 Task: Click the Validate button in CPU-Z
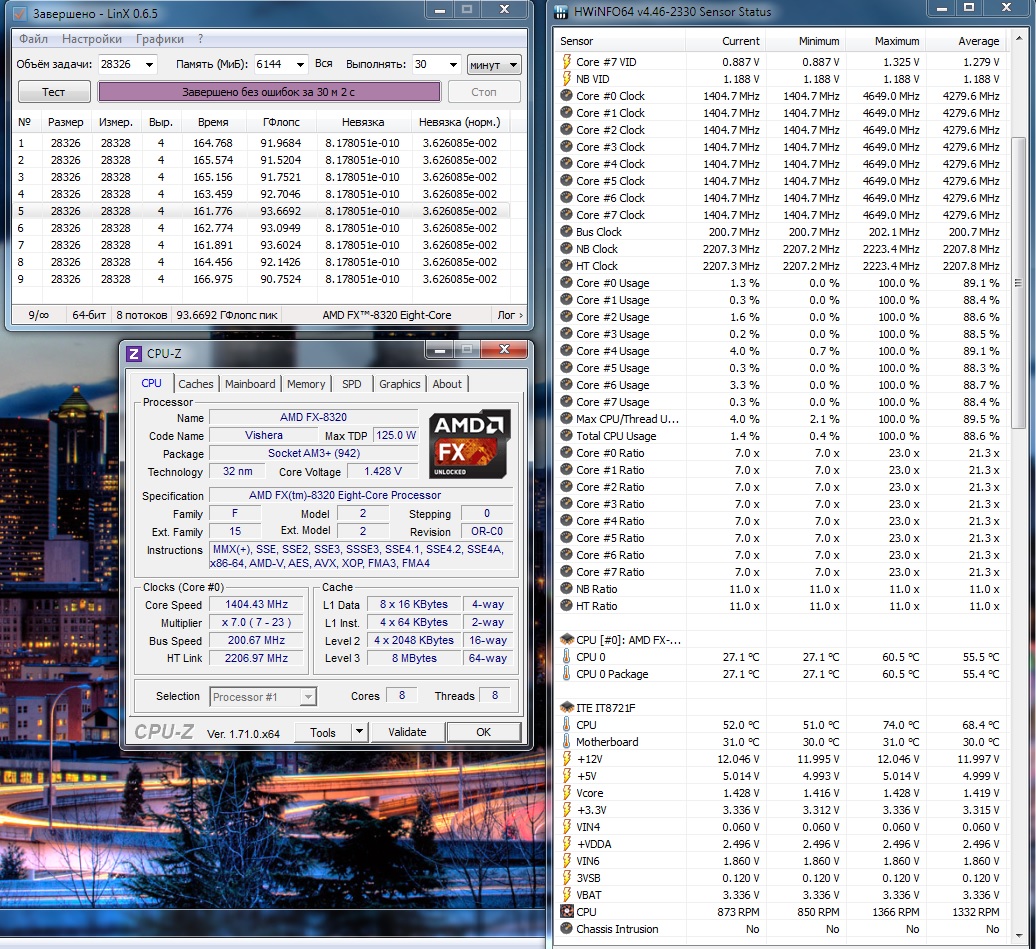click(x=407, y=732)
